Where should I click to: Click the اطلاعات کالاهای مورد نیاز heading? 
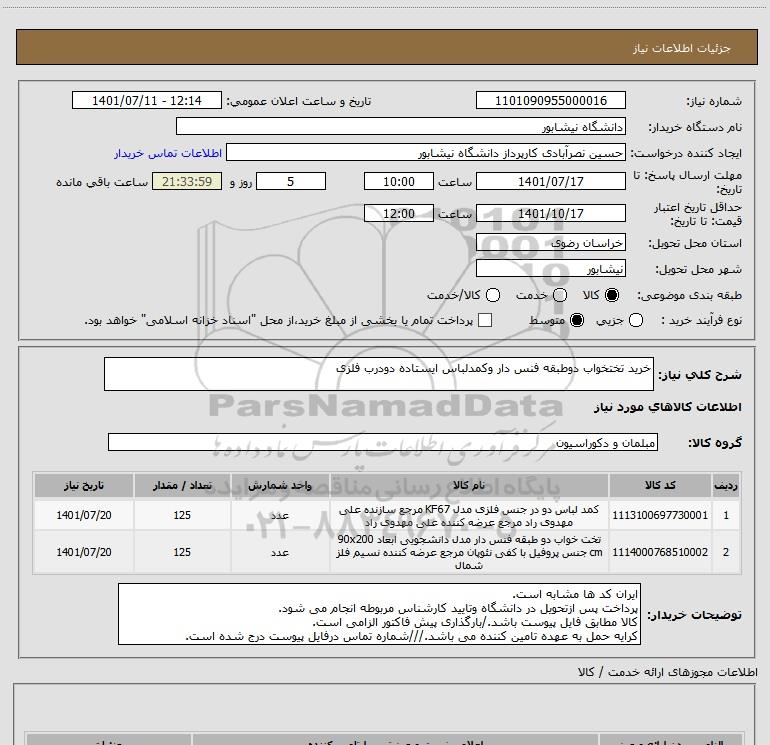coord(667,407)
